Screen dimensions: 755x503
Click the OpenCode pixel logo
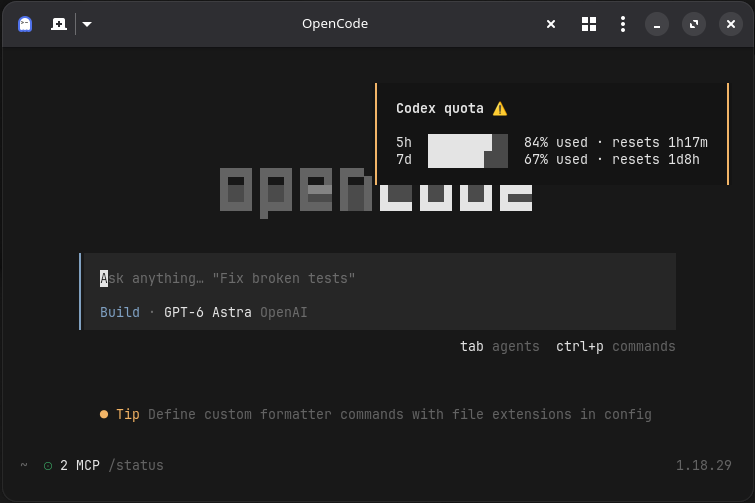(x=376, y=193)
